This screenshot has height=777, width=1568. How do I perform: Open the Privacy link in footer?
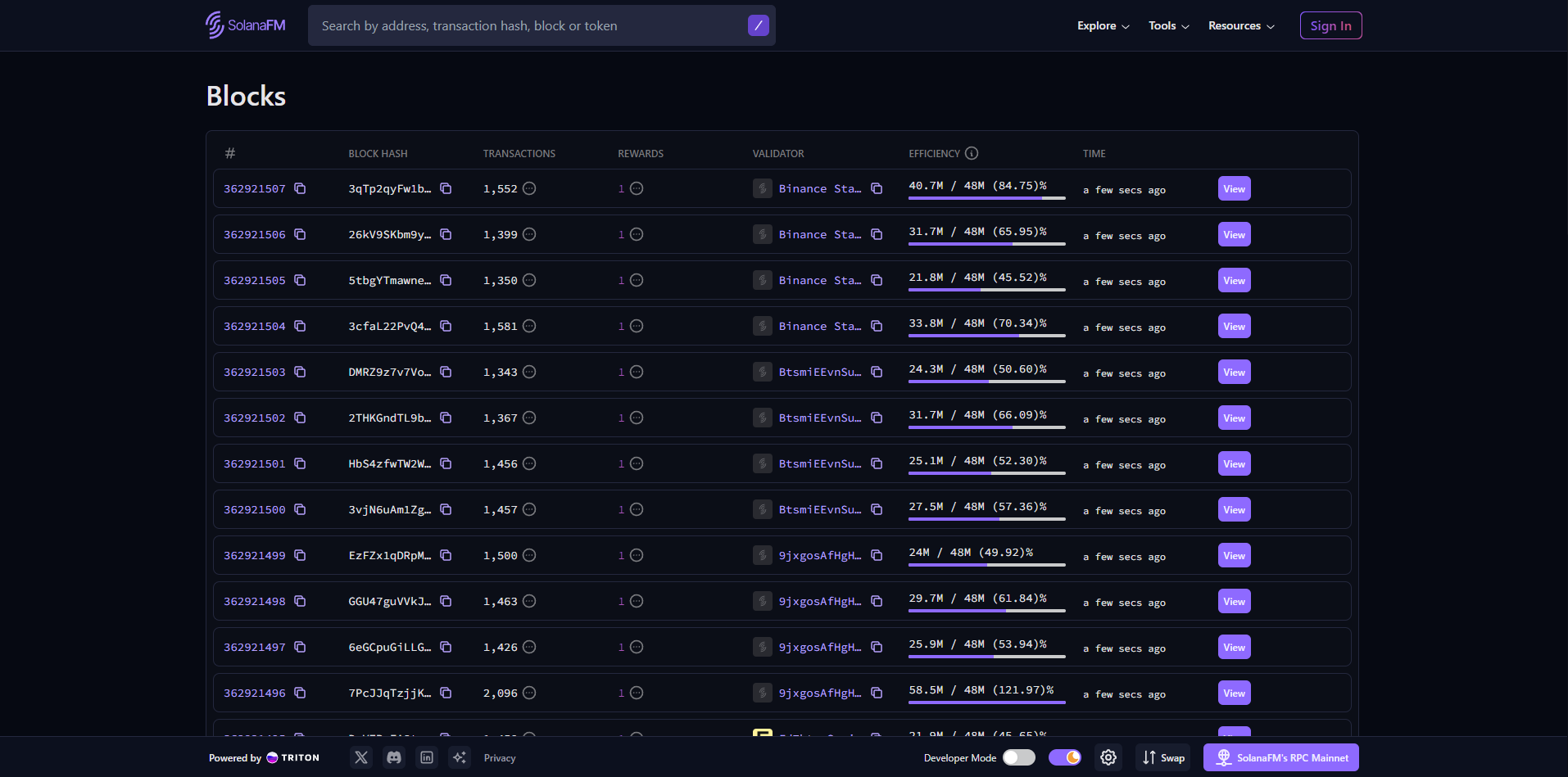pos(500,758)
